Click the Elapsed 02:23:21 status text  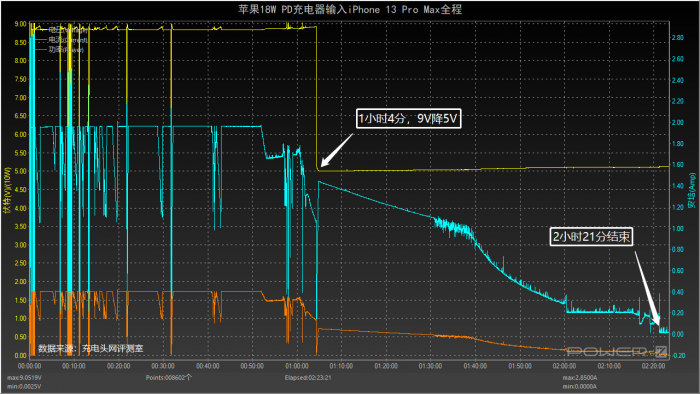[x=308, y=377]
